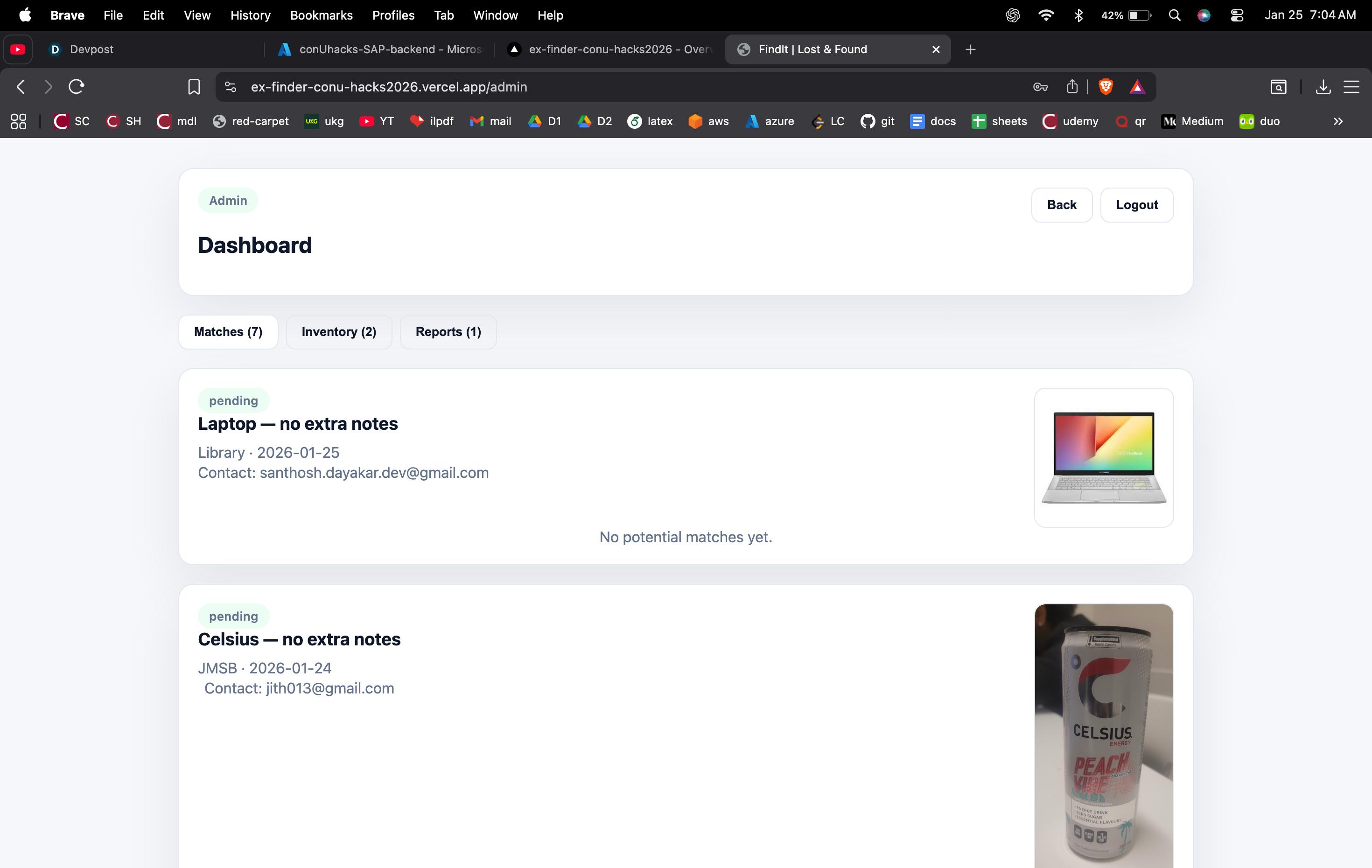Open the tab search button
The height and width of the screenshot is (868, 1372).
(x=1278, y=87)
